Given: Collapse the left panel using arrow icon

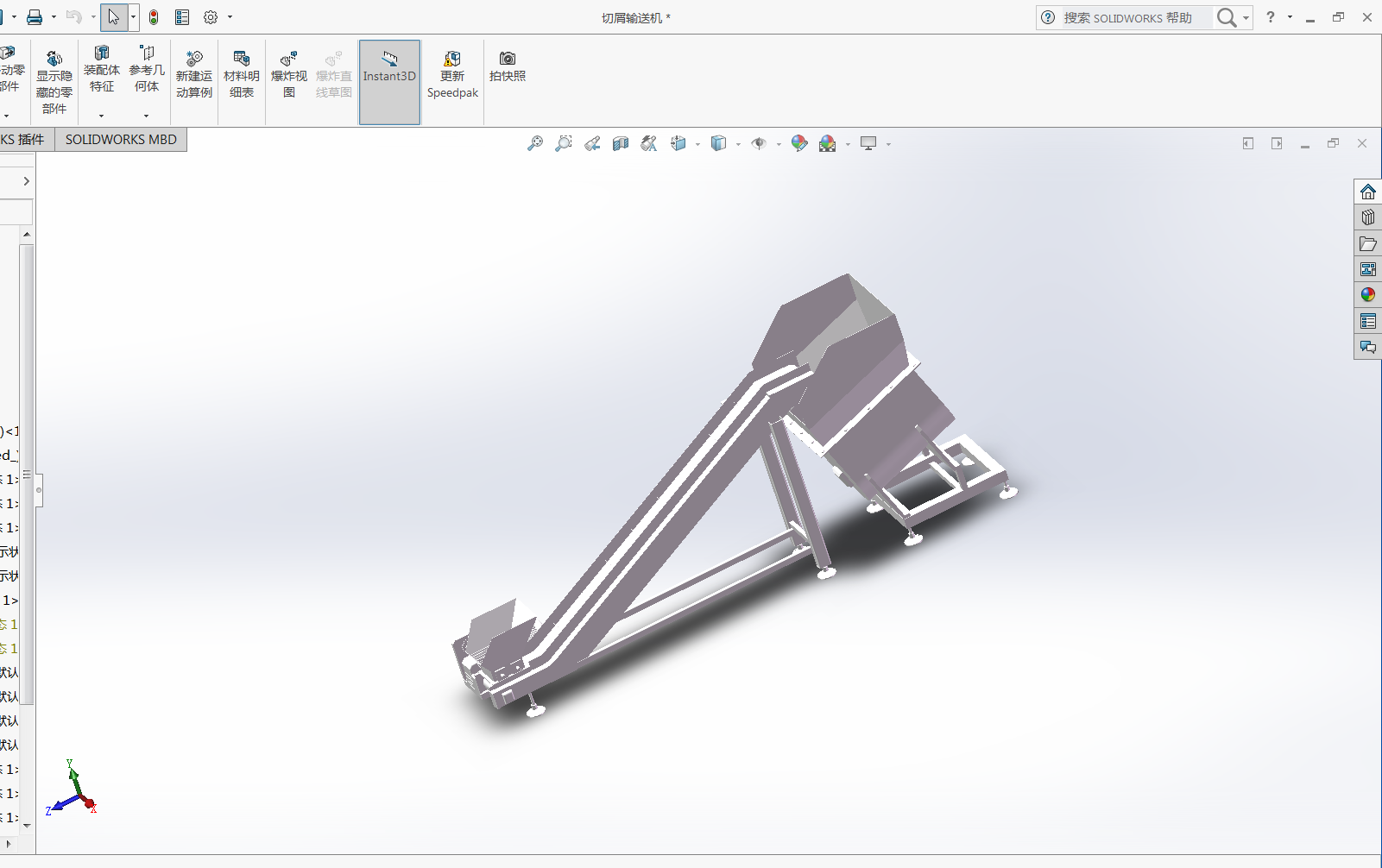Looking at the screenshot, I should point(27,181).
